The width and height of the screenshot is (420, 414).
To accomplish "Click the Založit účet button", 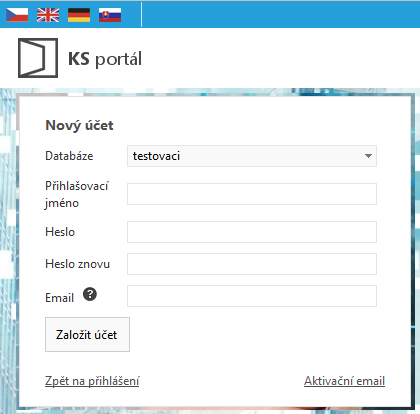I will [x=87, y=334].
